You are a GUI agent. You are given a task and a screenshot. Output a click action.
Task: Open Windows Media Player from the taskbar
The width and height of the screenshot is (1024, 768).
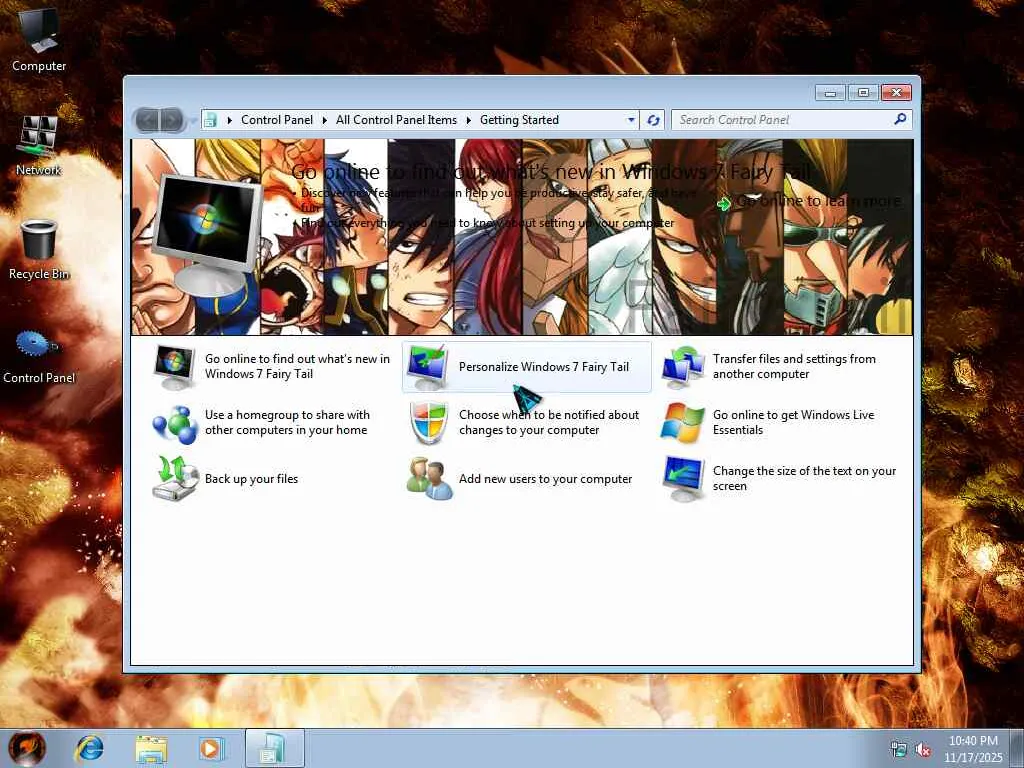[212, 748]
